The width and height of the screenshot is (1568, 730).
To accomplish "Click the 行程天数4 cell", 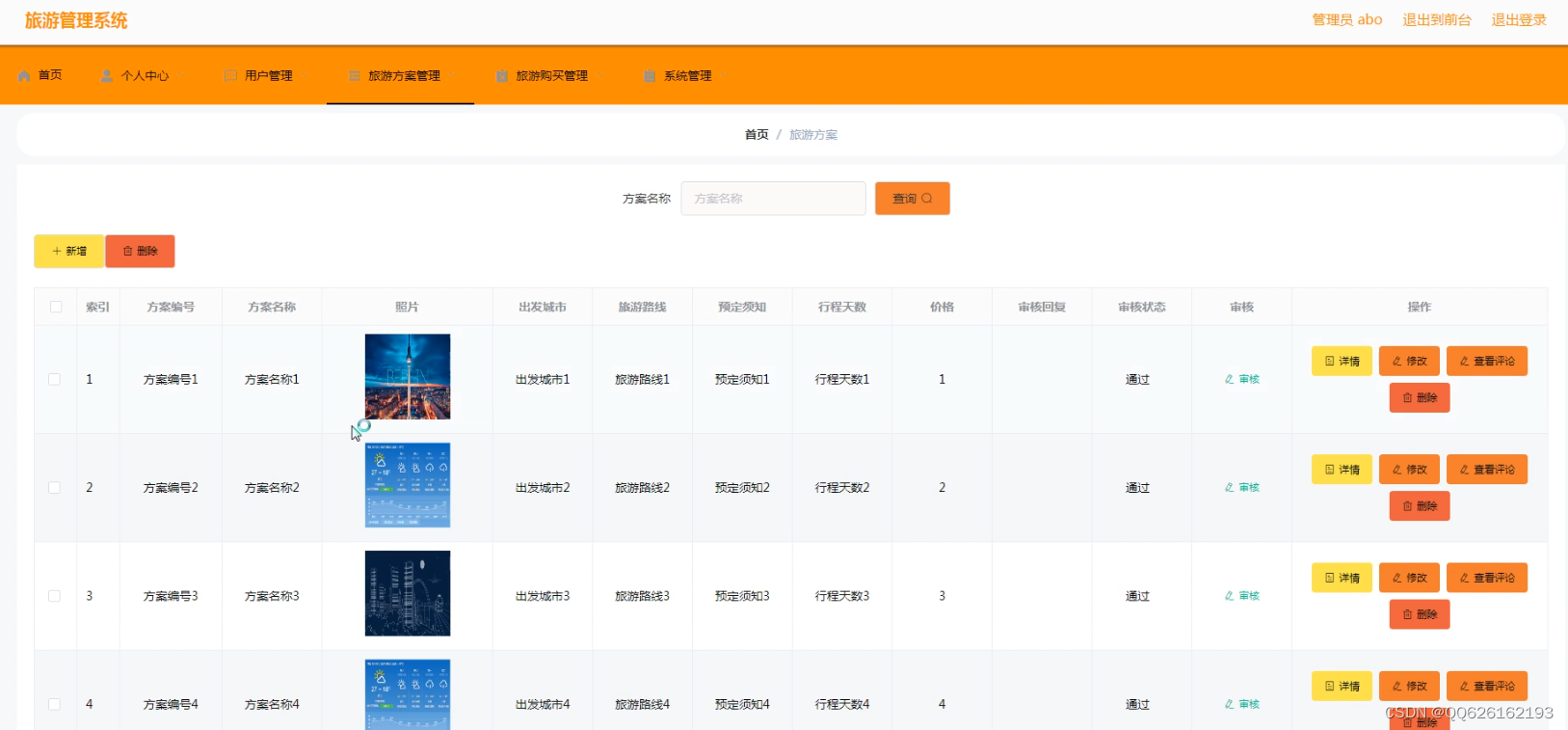I will click(842, 704).
